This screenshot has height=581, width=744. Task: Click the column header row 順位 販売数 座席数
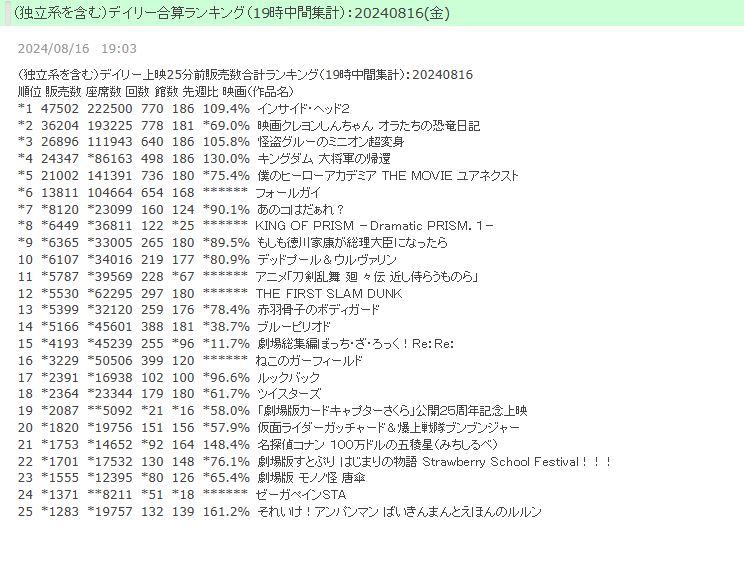point(156,91)
